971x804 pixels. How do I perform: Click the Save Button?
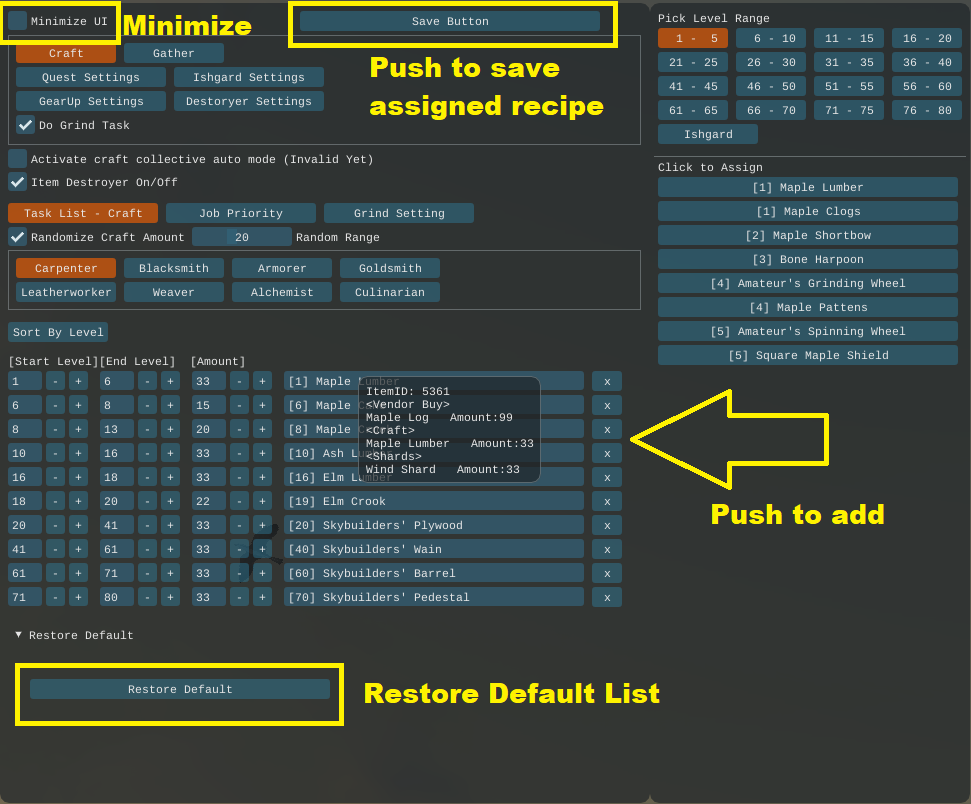click(x=449, y=21)
